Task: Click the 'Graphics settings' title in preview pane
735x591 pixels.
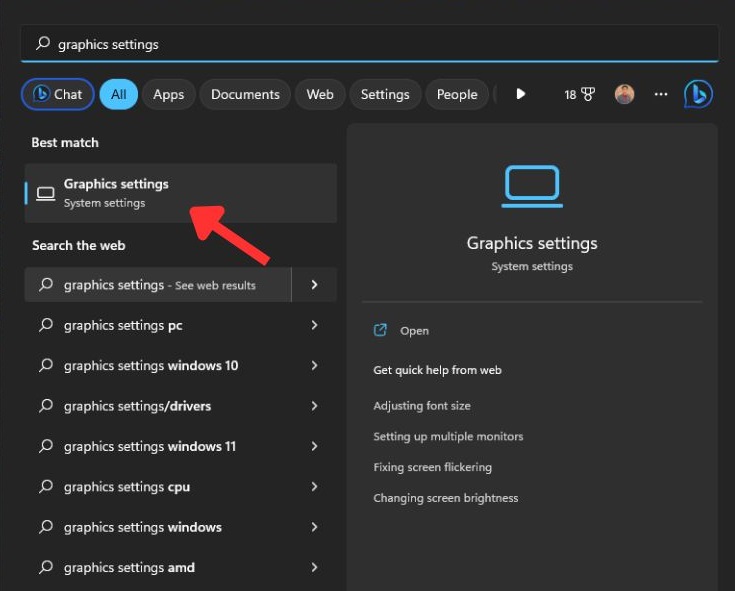Action: click(x=532, y=244)
